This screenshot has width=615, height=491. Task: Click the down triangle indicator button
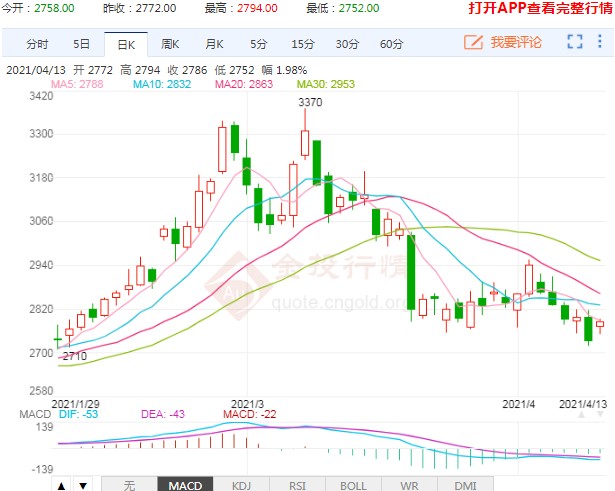[83, 486]
